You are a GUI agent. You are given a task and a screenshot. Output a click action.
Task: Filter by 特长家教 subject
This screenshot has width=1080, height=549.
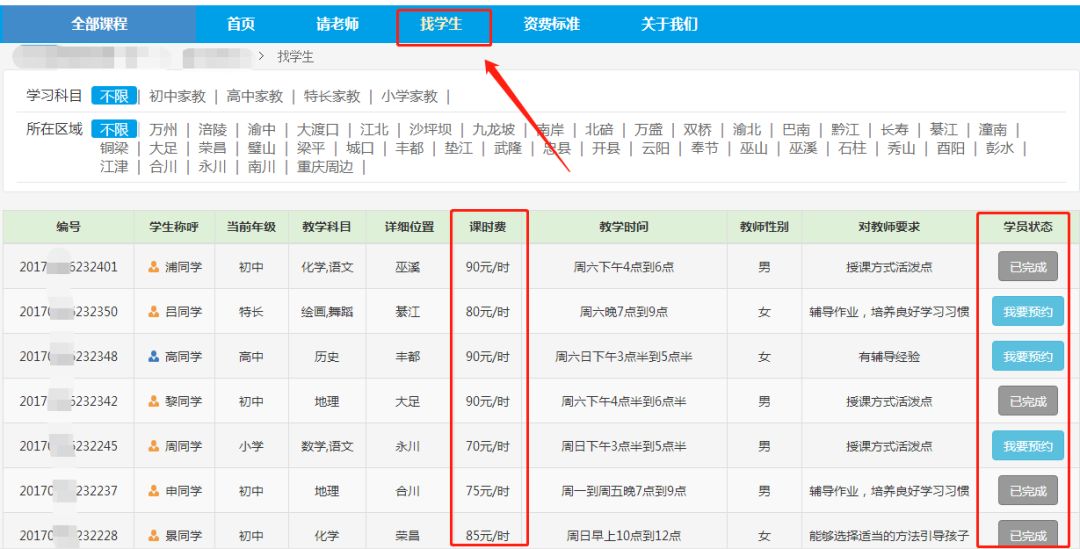click(x=332, y=96)
